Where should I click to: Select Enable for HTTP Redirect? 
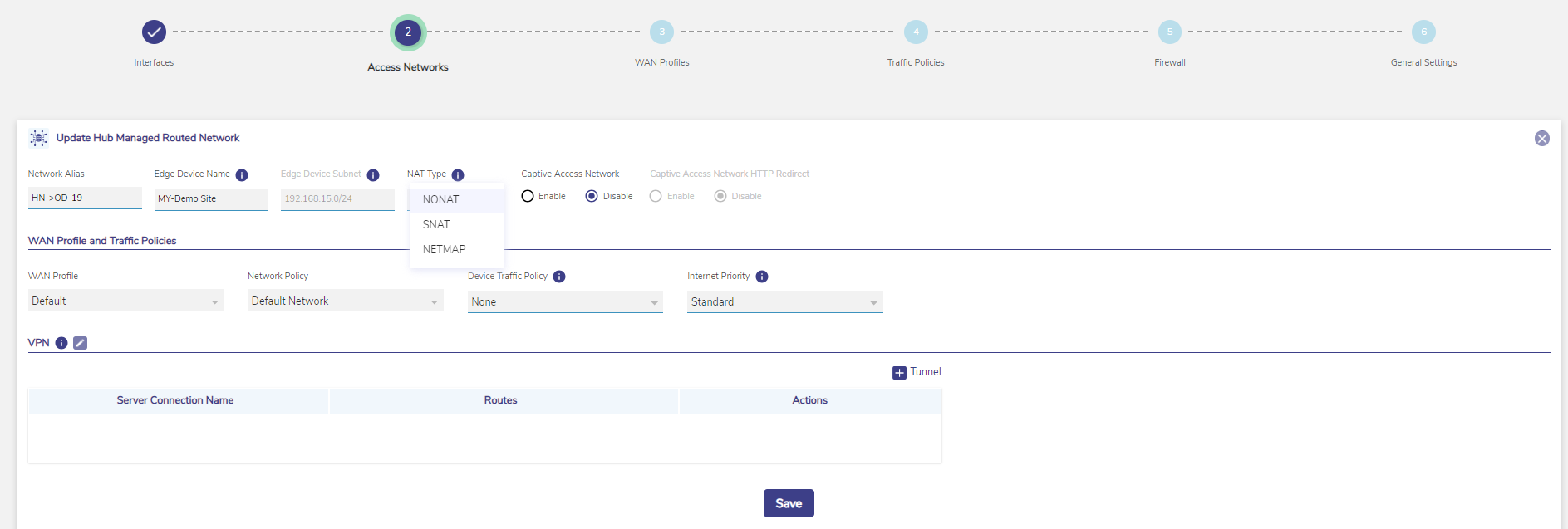[x=656, y=197]
